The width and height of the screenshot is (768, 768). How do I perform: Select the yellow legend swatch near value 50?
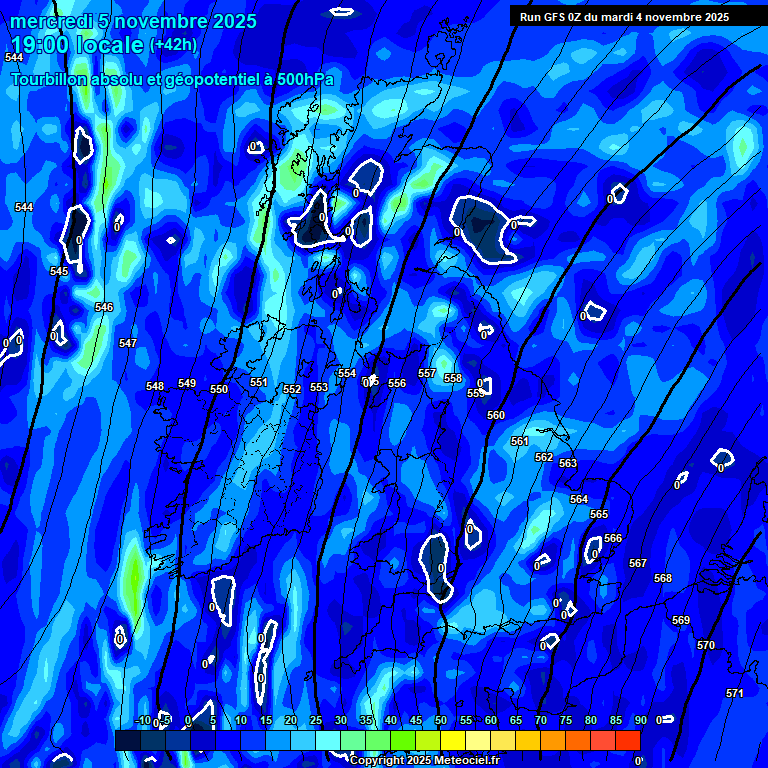click(453, 741)
